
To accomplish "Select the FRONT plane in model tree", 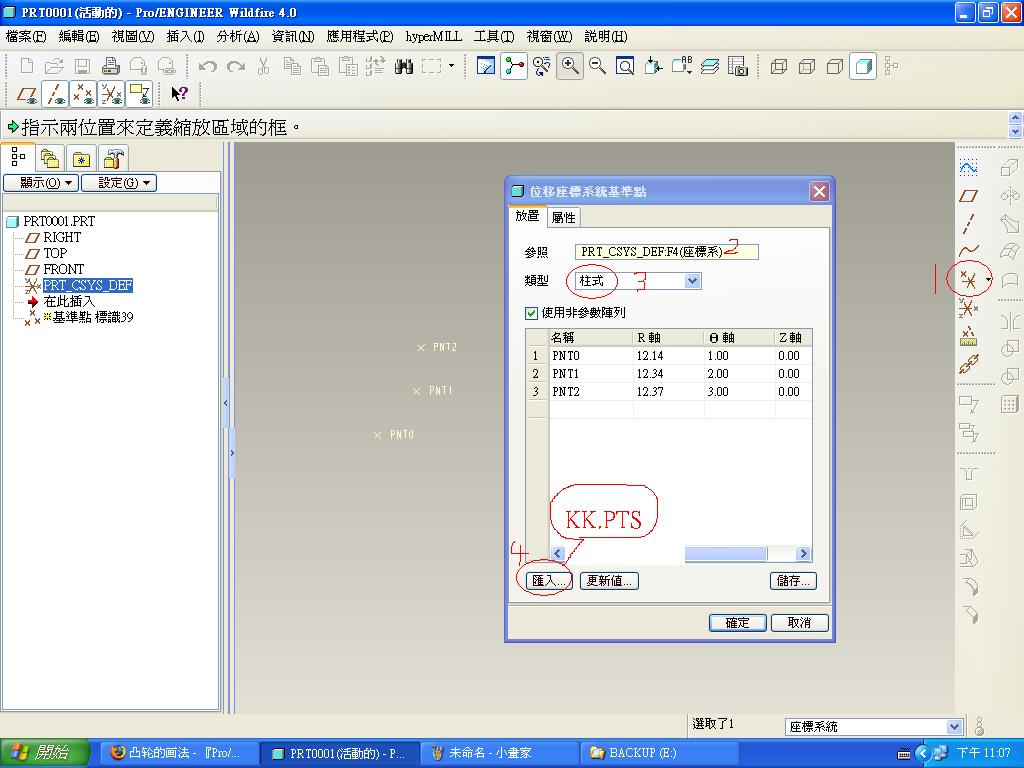I will (63, 269).
